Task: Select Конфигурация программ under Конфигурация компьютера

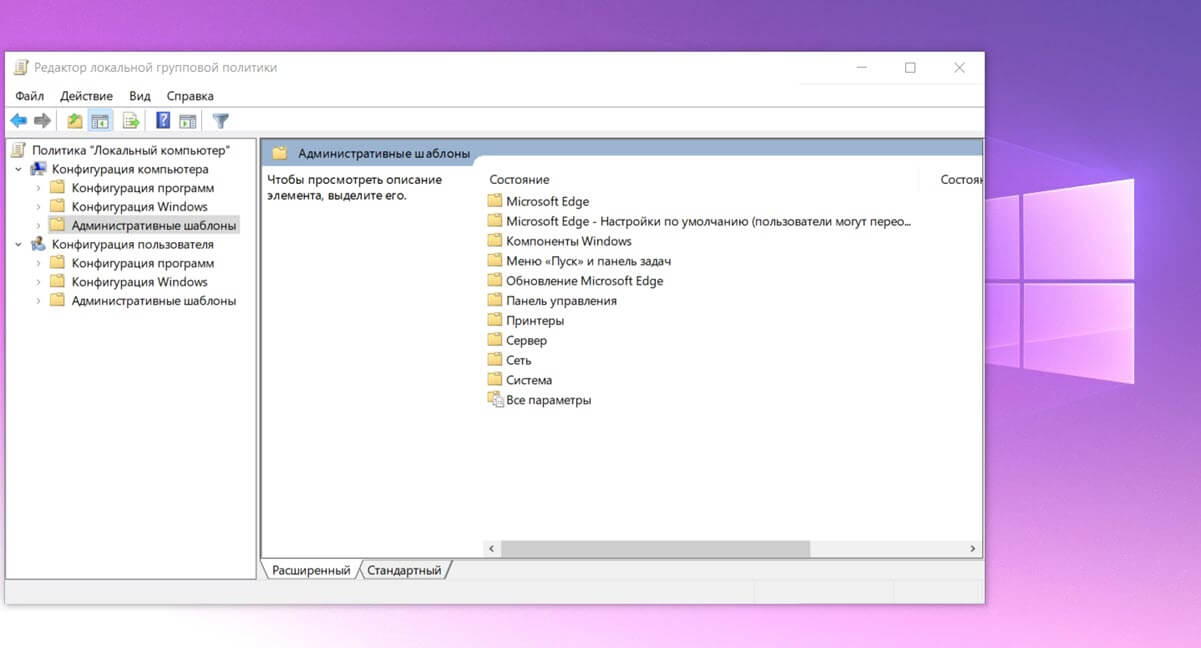Action: coord(142,188)
